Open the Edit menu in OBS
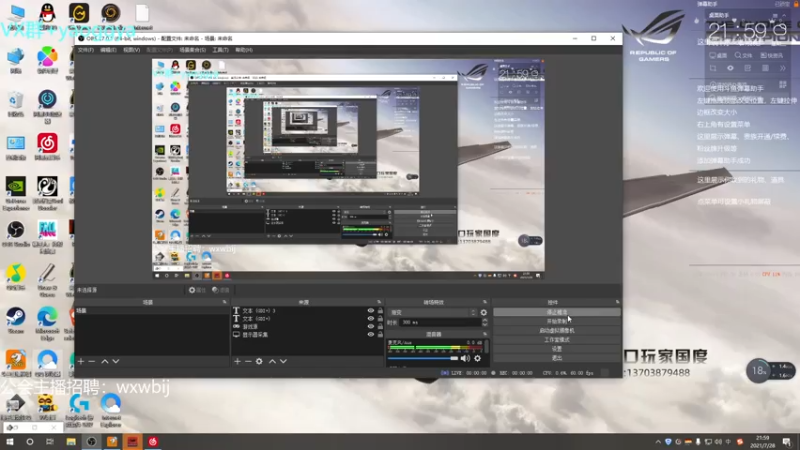 click(108, 50)
